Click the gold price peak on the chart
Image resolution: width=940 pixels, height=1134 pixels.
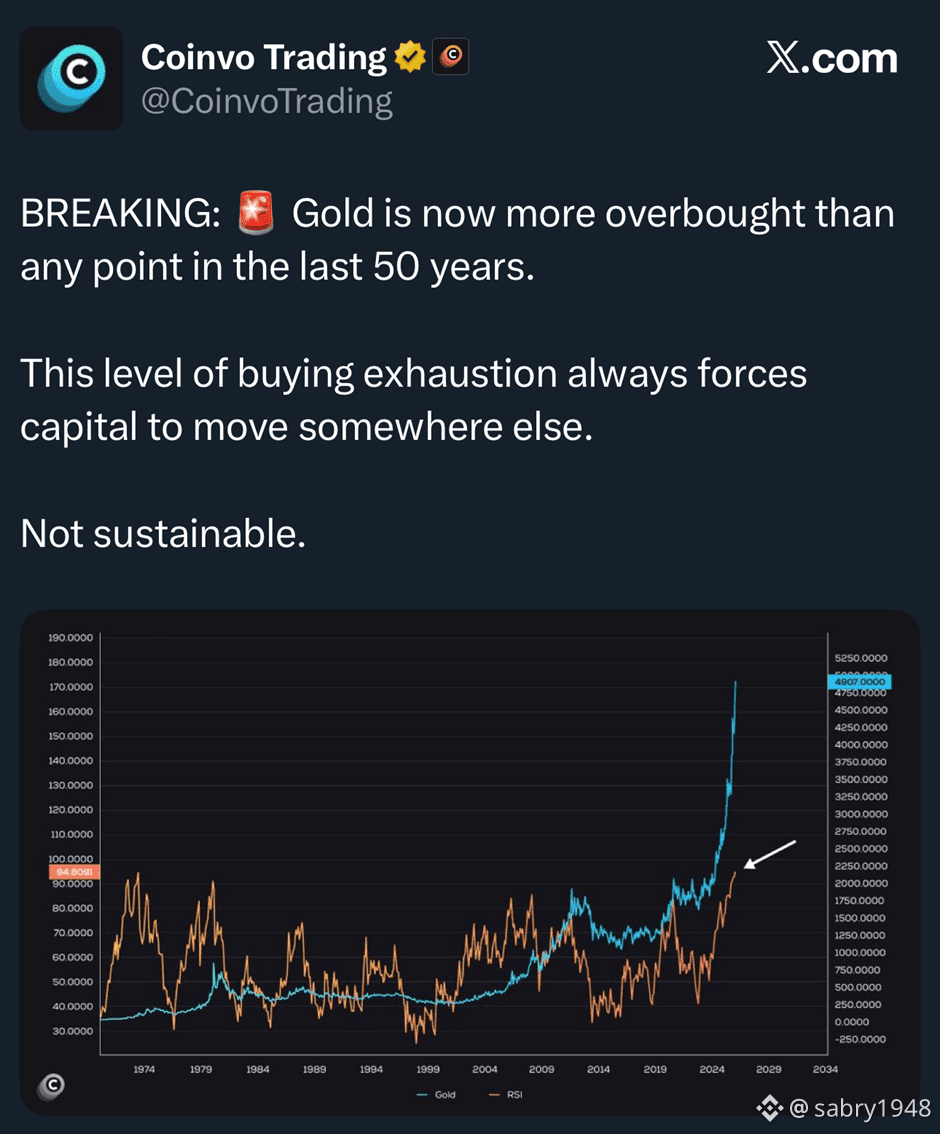736,683
